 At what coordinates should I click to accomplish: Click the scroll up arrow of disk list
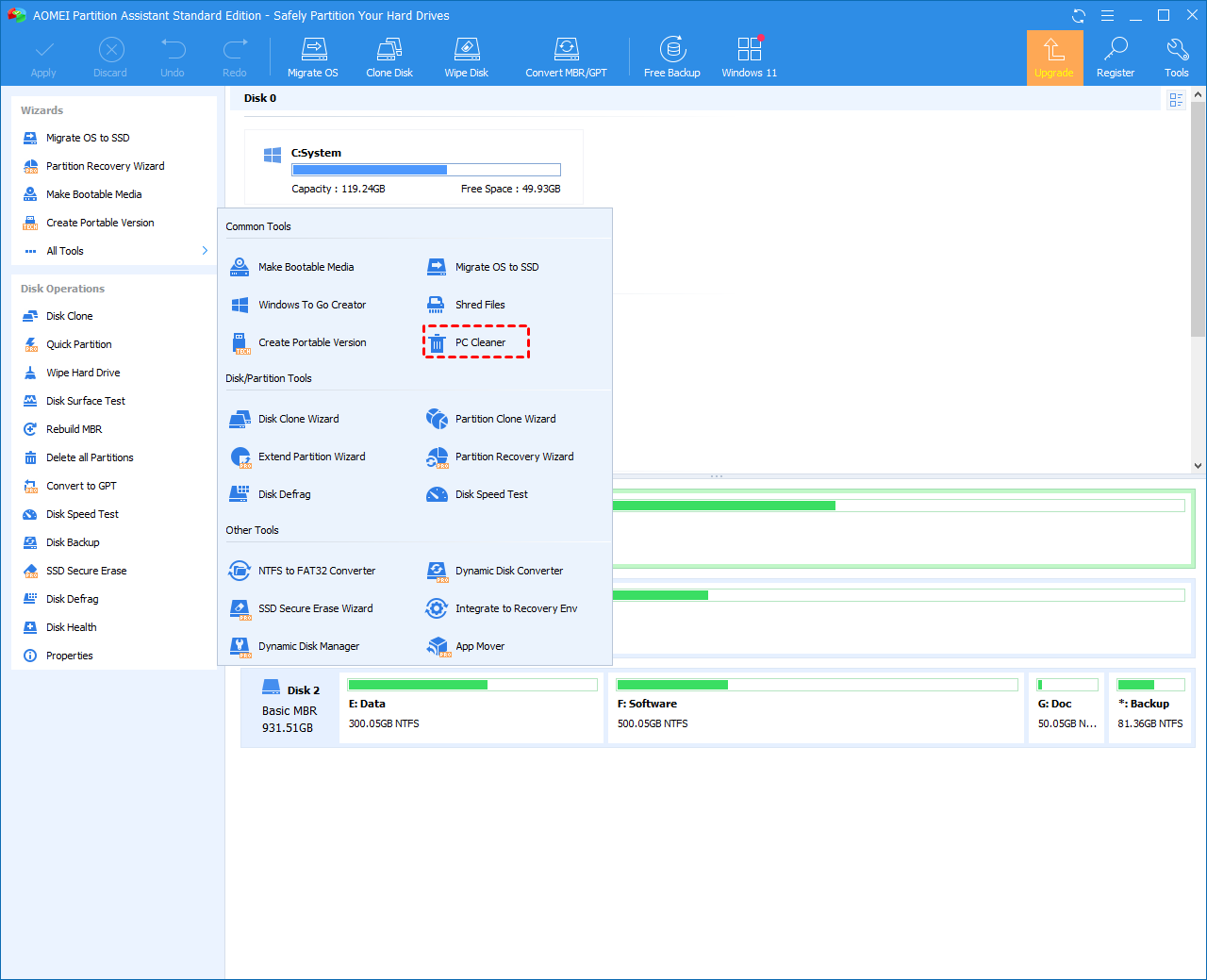(1198, 94)
